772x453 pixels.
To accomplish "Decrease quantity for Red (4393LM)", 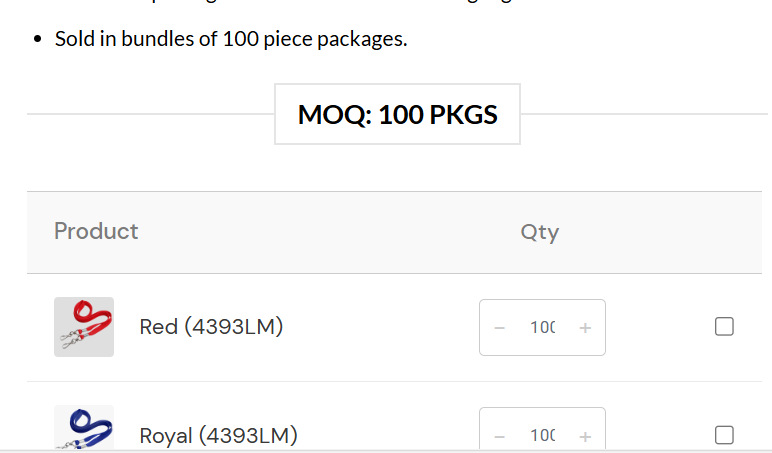I will pyautogui.click(x=500, y=327).
